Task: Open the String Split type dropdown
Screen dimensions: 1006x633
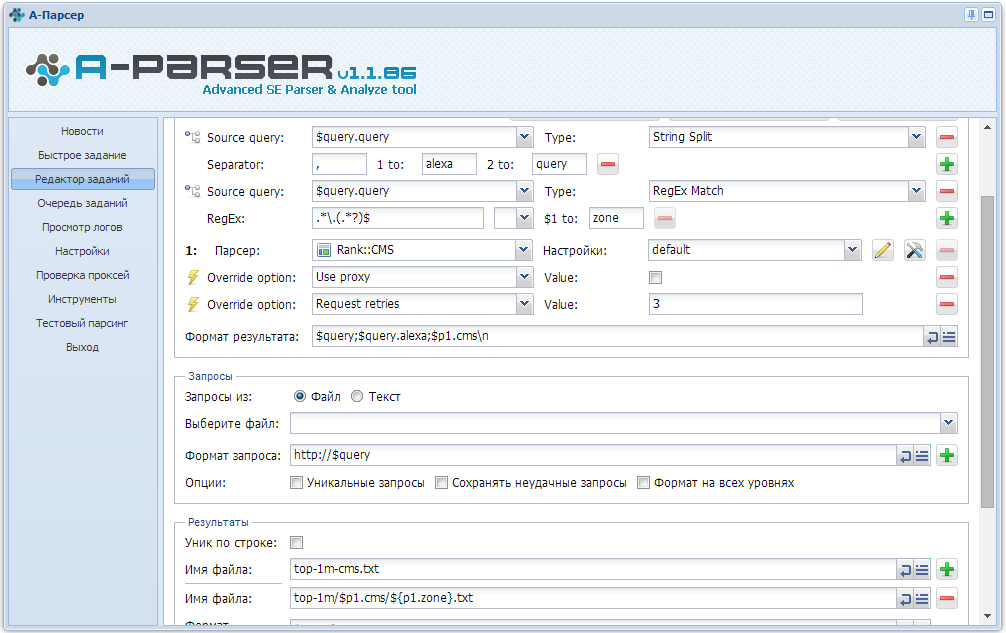Action: tap(916, 137)
